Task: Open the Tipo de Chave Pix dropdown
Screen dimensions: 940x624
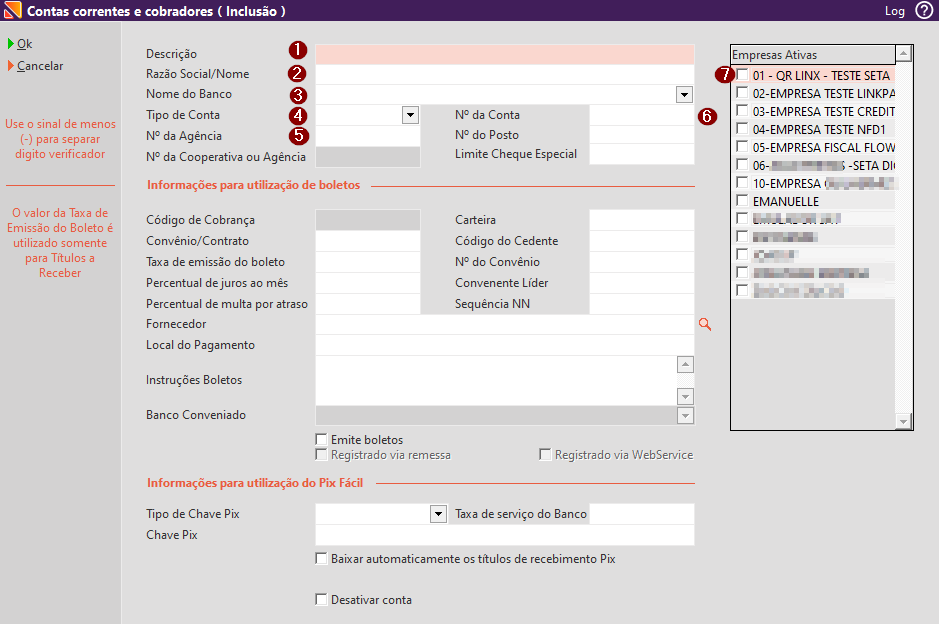Action: click(x=438, y=514)
